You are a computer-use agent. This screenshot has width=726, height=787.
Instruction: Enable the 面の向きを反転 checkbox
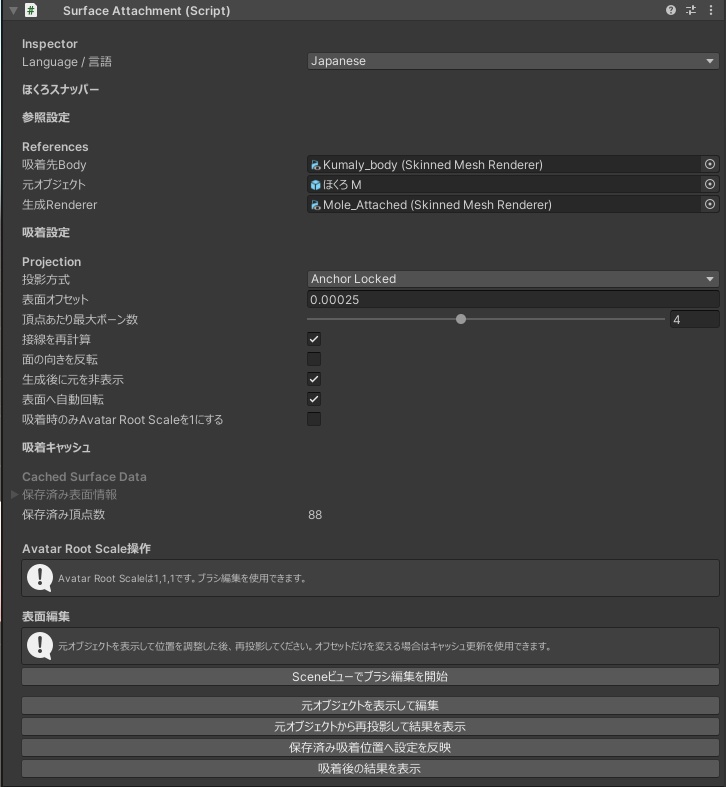point(314,359)
